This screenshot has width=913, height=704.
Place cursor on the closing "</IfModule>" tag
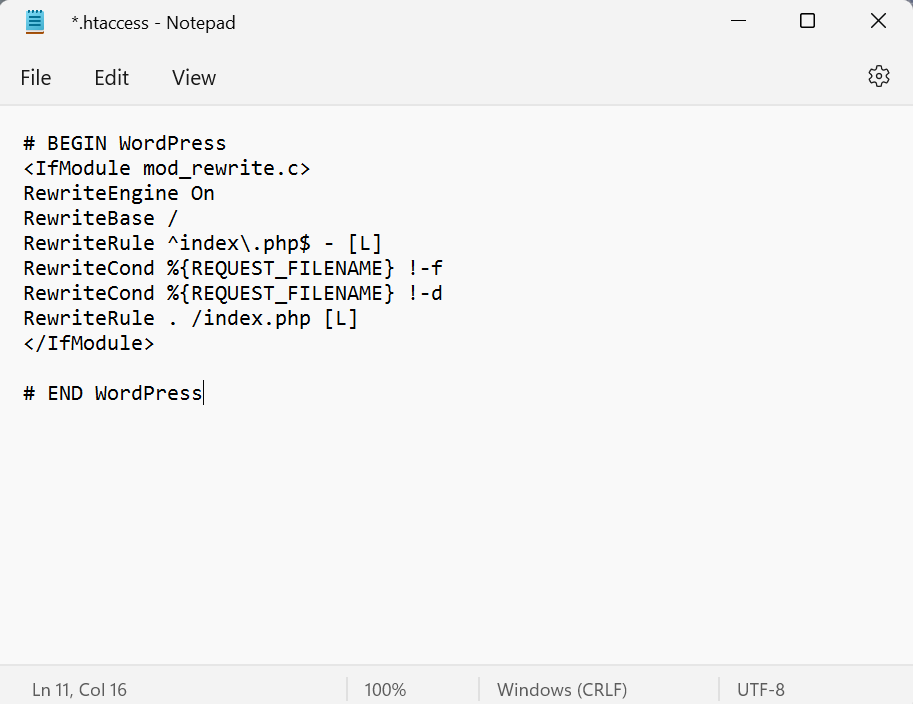(89, 343)
